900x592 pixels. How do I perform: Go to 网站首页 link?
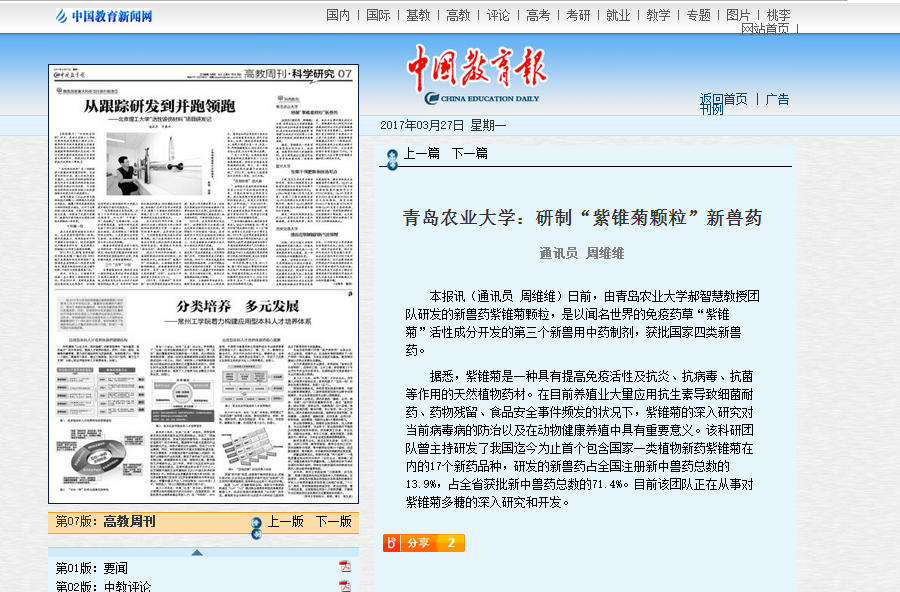[765, 29]
